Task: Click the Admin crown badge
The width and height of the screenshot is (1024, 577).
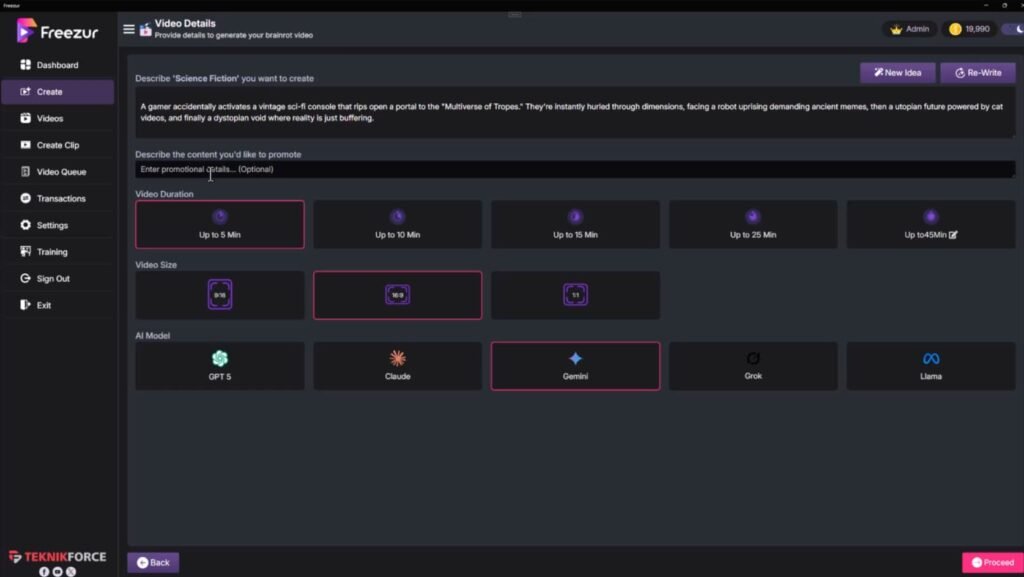Action: pos(909,29)
